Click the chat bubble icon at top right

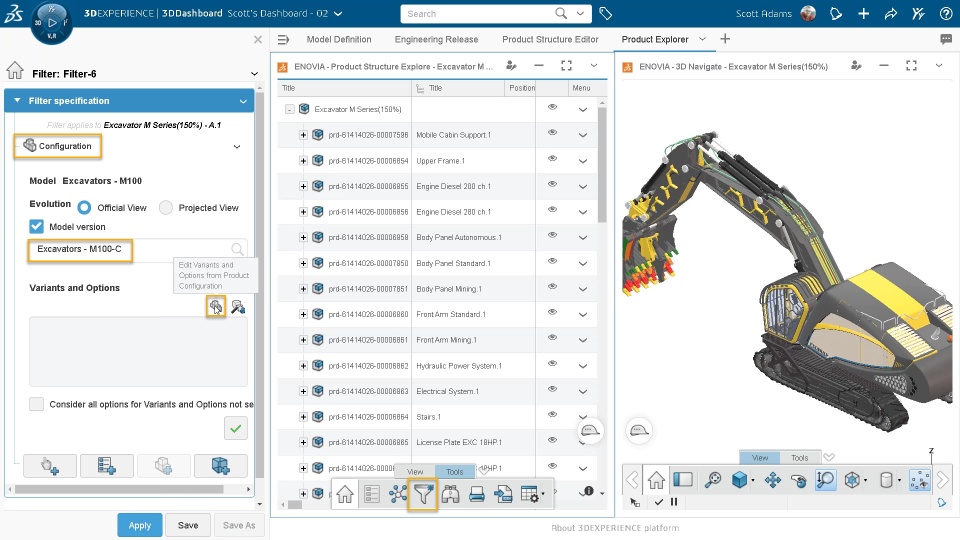(946, 39)
